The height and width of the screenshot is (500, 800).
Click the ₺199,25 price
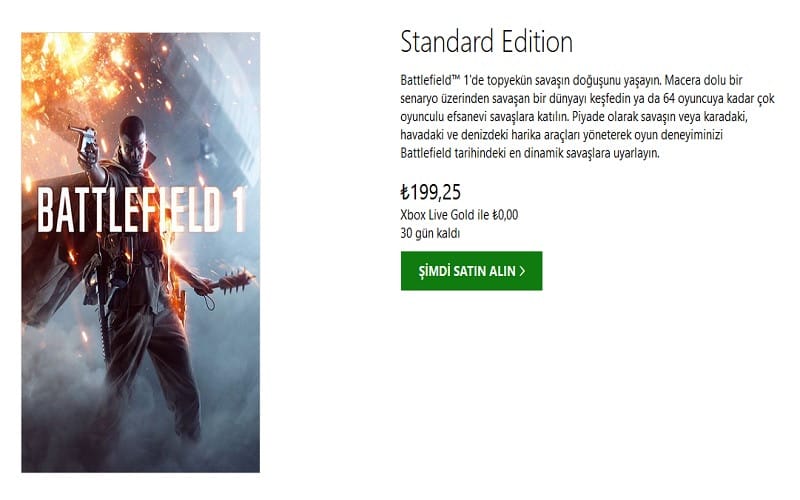(x=429, y=191)
